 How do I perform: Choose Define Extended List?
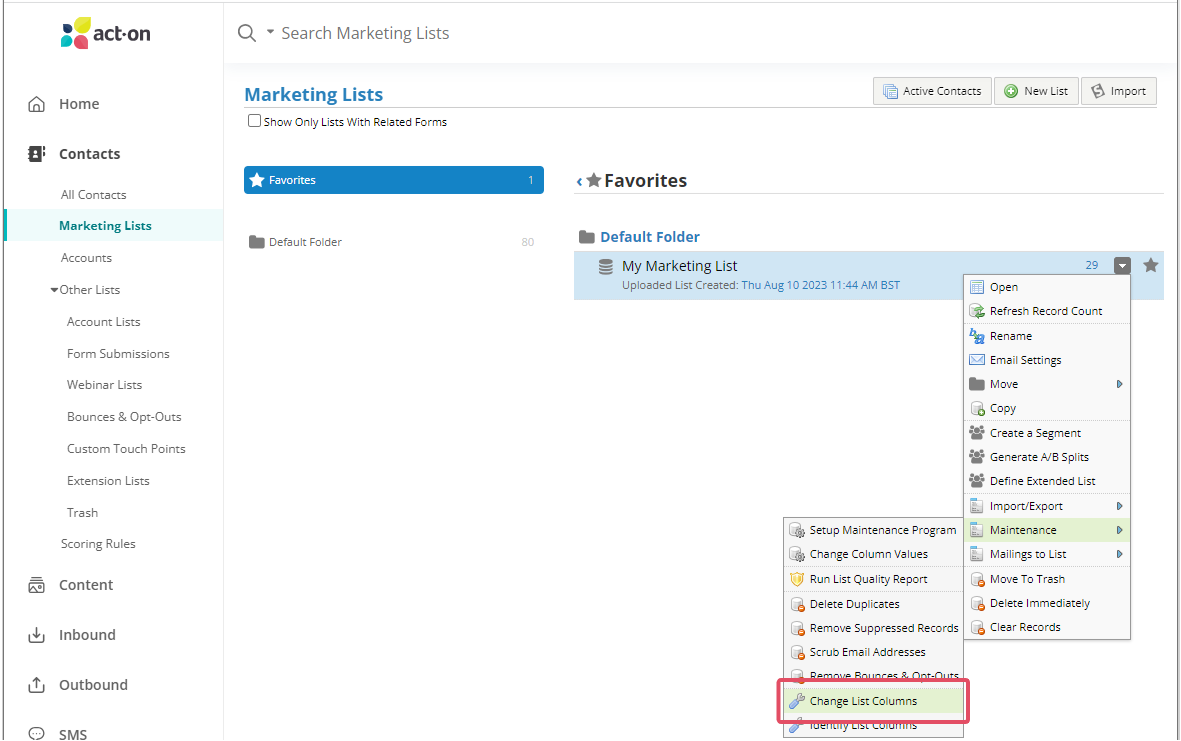click(1047, 481)
